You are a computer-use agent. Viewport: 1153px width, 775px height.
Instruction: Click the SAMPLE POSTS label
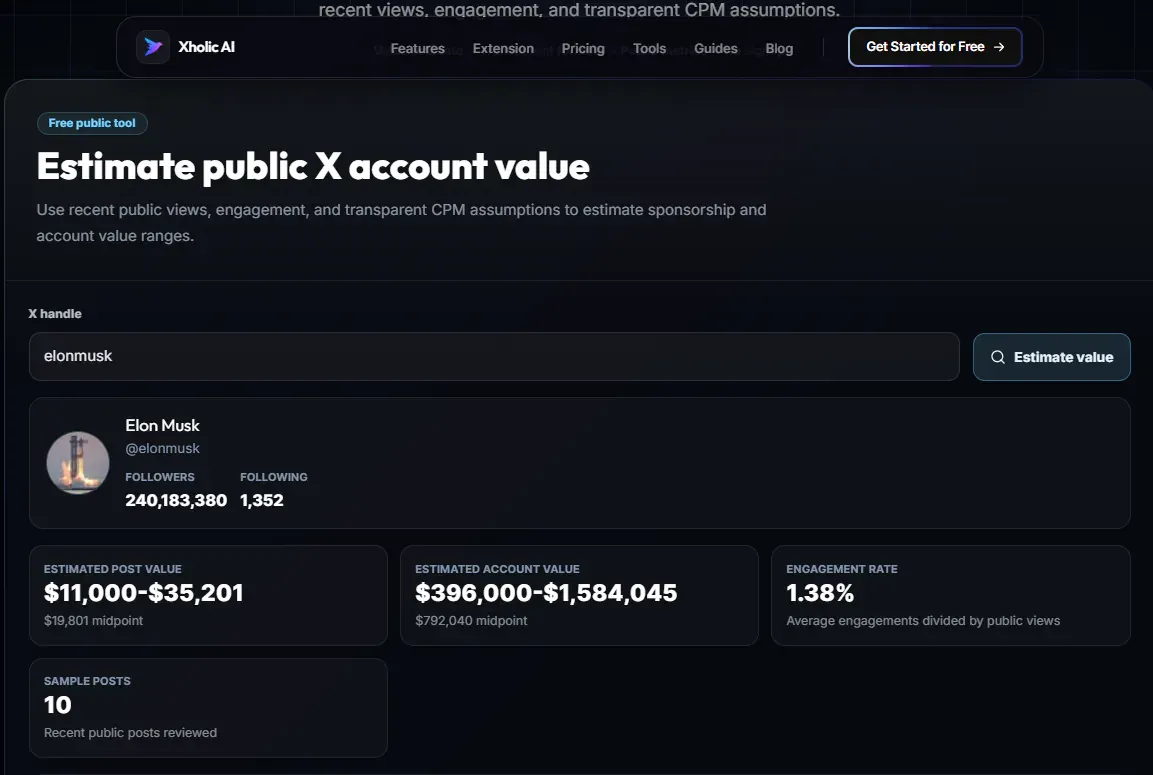(x=88, y=681)
